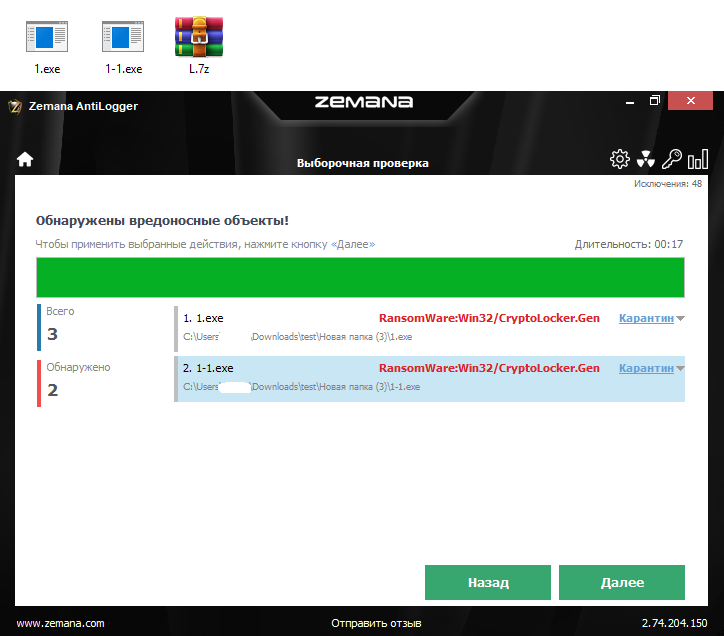Click Обнаружены вредоносные объекты! heading
Viewport: 724px width, 636px height.
(162, 220)
